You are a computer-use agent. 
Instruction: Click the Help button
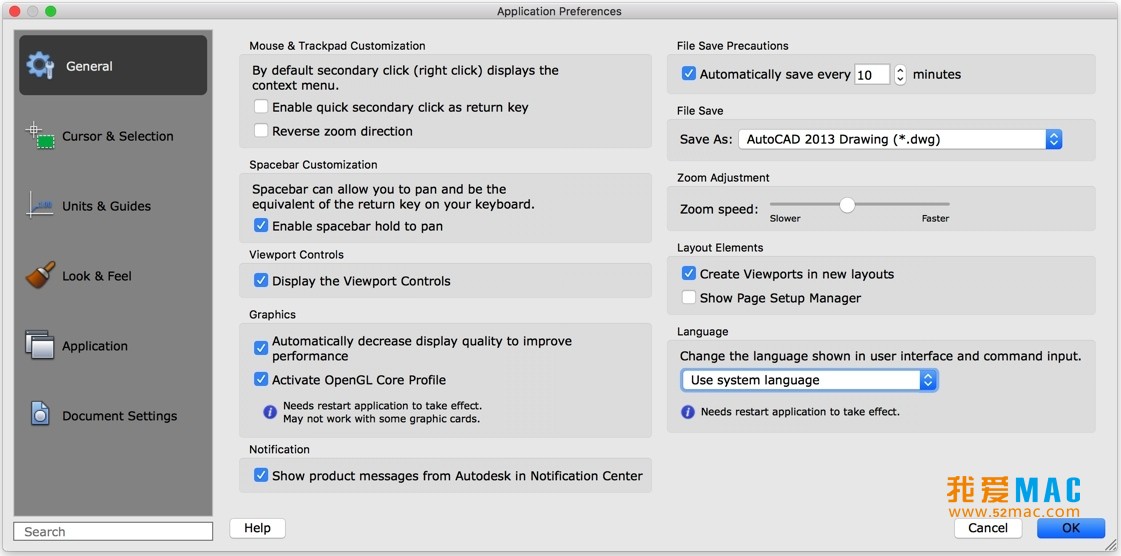[257, 528]
